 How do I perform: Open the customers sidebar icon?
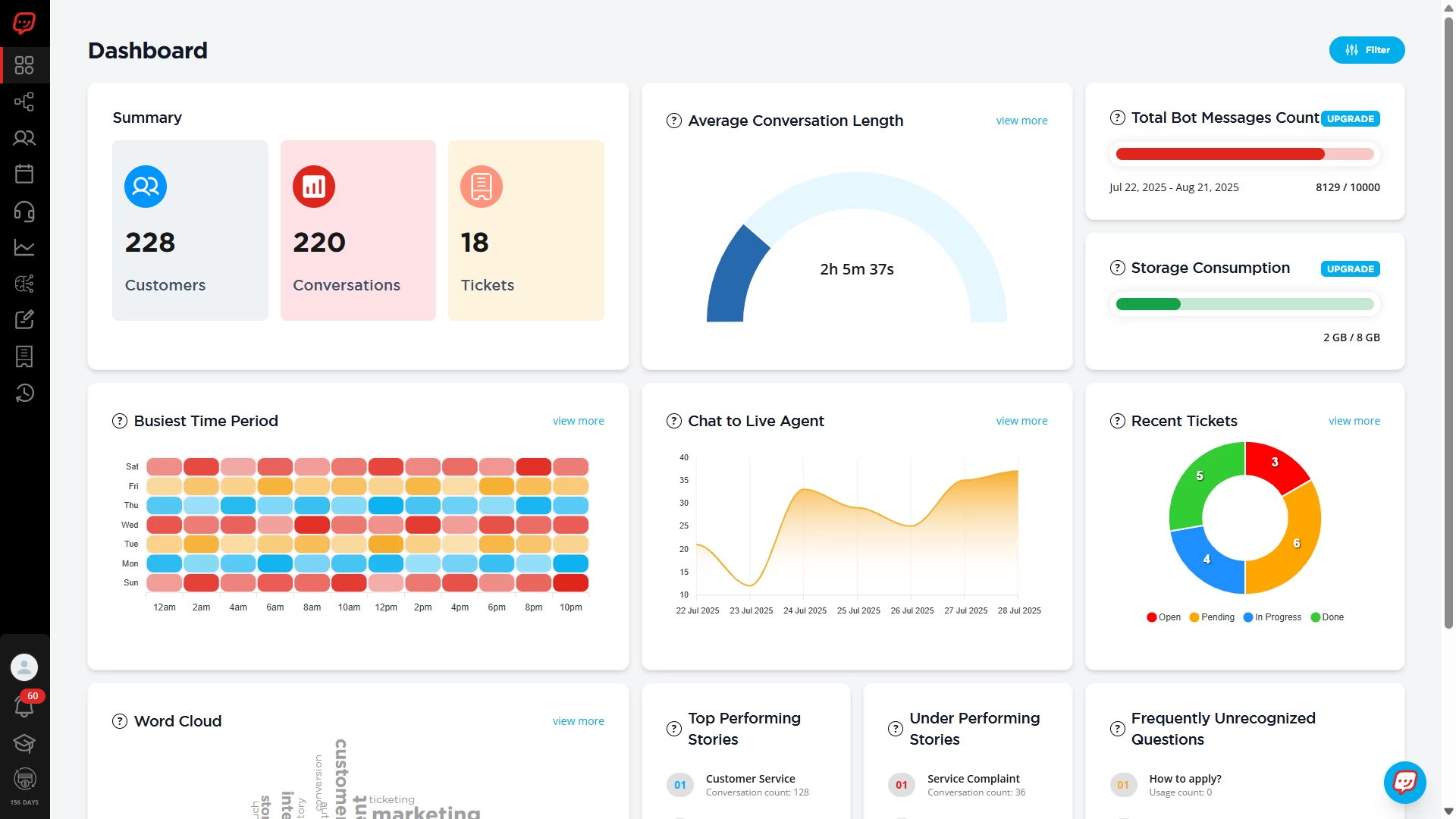pos(24,138)
